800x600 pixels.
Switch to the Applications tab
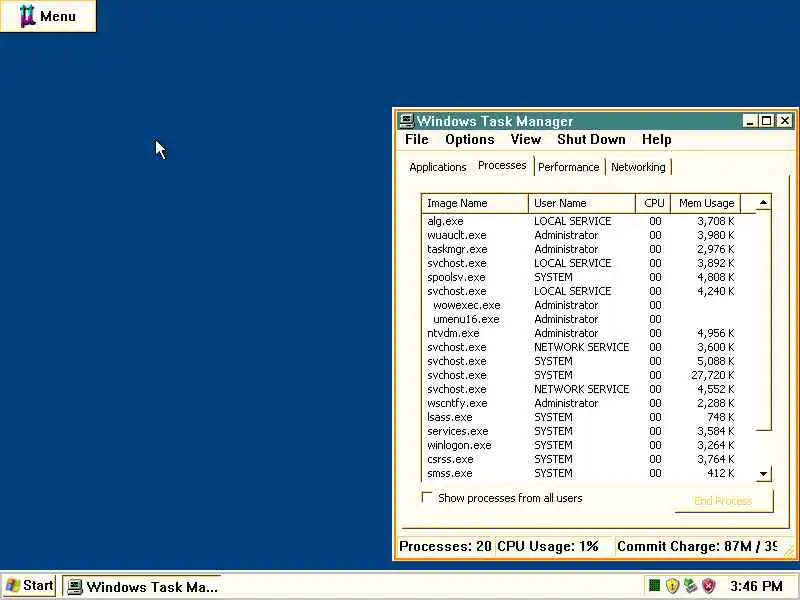(x=437, y=167)
